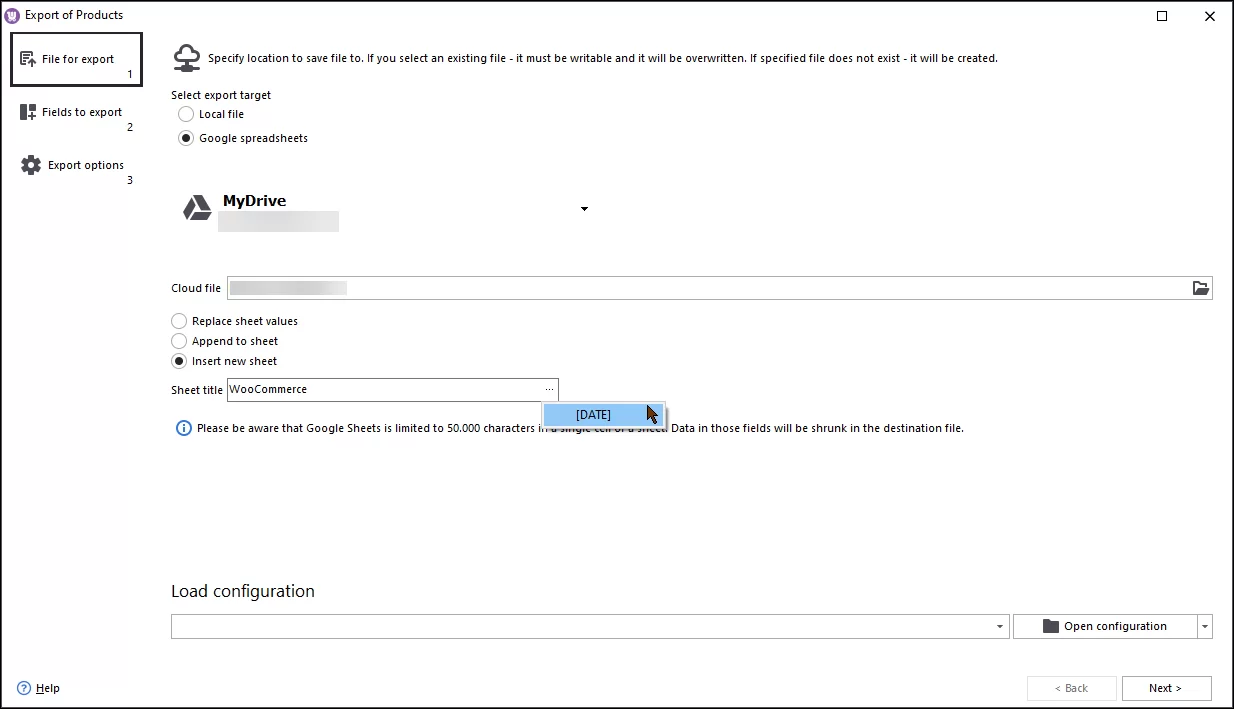
Task: Click the folder icon on Open configuration button
Action: [x=1049, y=625]
